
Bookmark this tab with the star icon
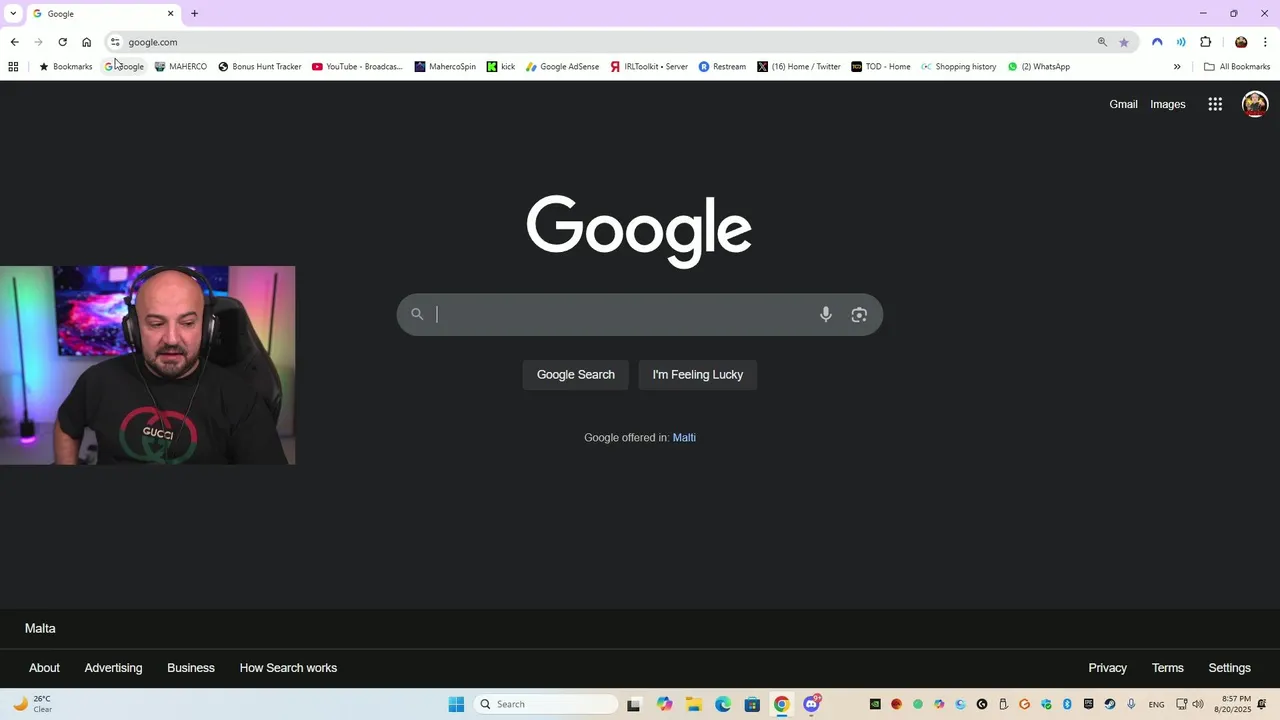1124,42
